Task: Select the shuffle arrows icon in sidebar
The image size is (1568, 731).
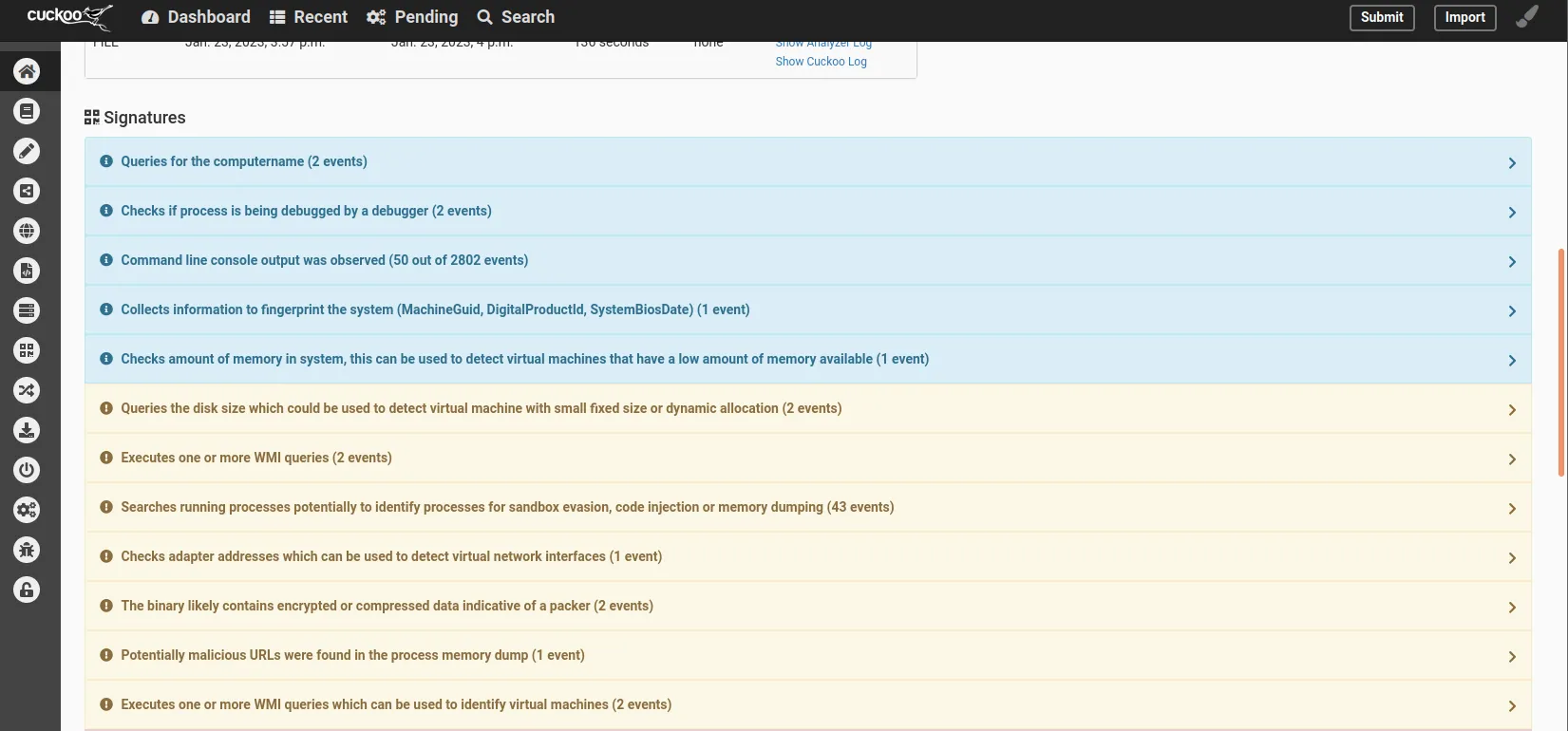Action: [x=27, y=390]
